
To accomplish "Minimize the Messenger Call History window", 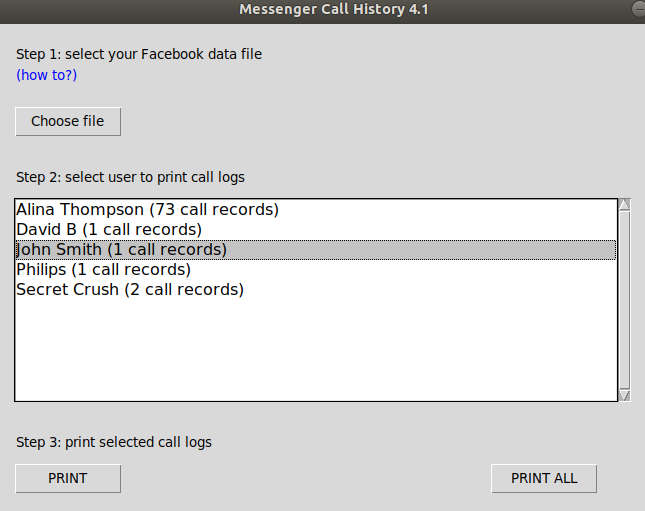I will [638, 9].
